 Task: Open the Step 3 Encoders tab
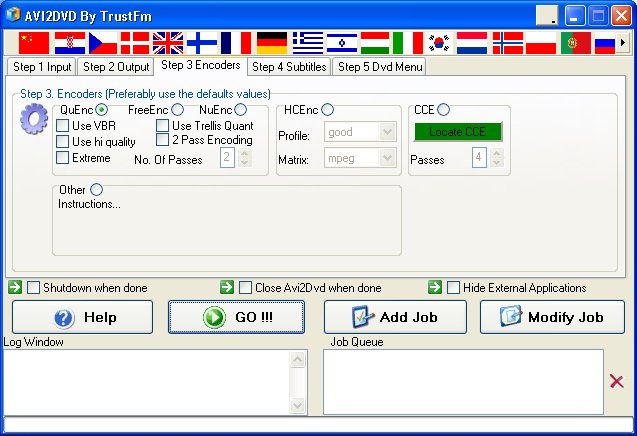click(x=201, y=65)
